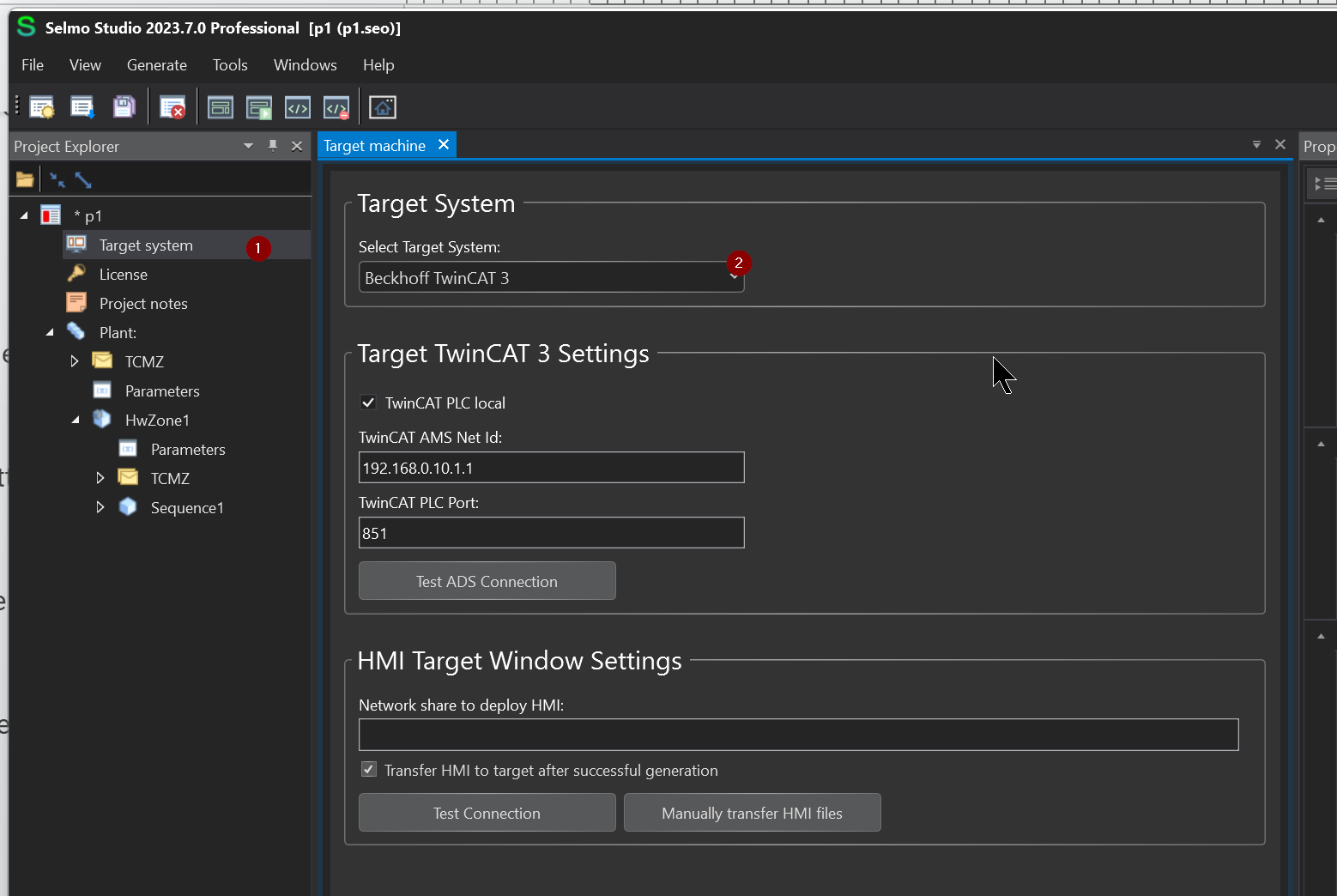Open the Select Target System dropdown

551,277
